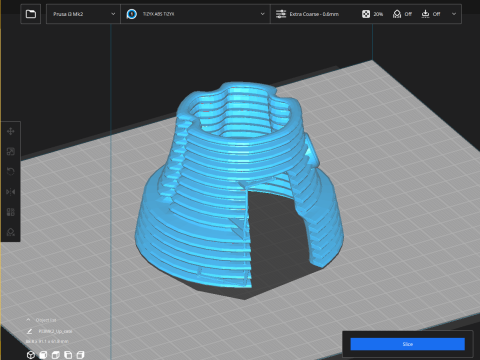Select the Rotate tool

click(x=11, y=172)
